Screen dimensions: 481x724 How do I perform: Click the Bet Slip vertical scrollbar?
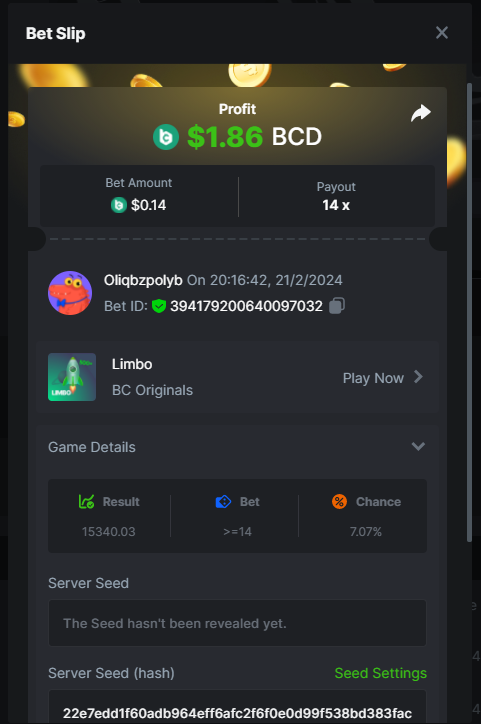tap(469, 312)
